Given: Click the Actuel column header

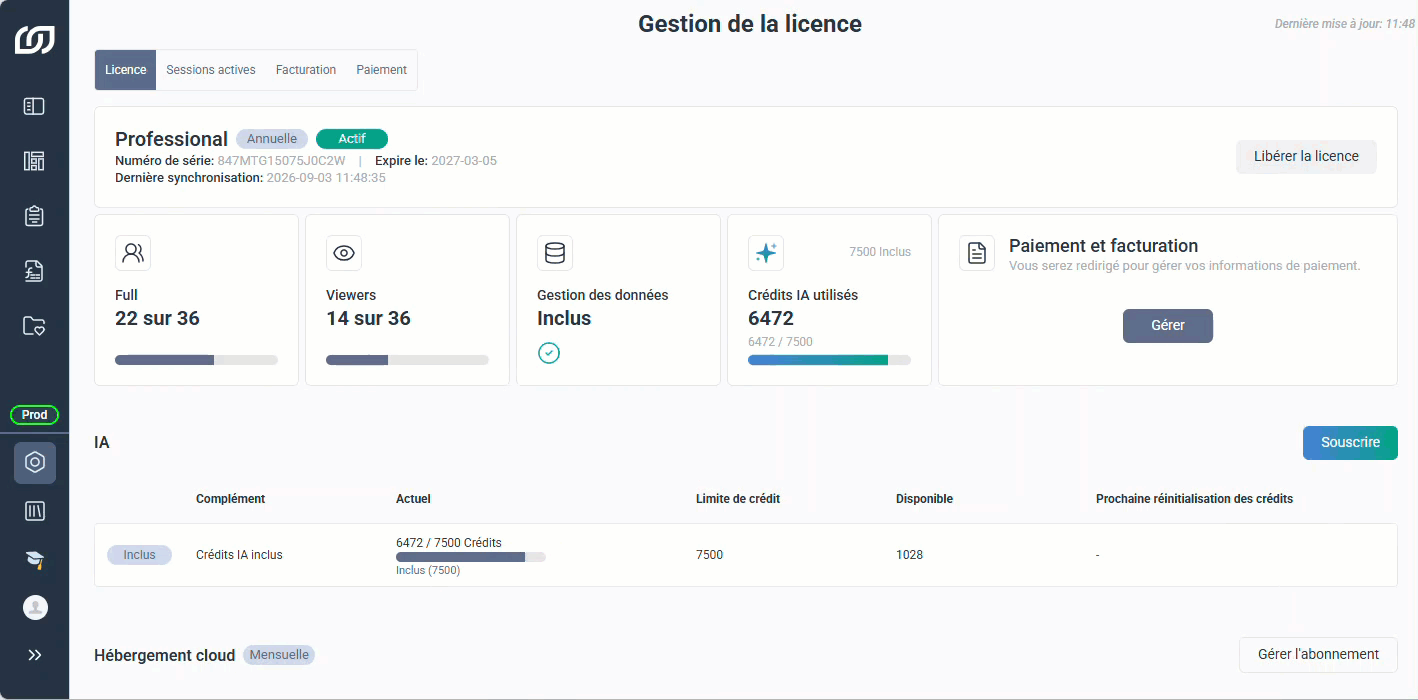Looking at the screenshot, I should [x=413, y=499].
